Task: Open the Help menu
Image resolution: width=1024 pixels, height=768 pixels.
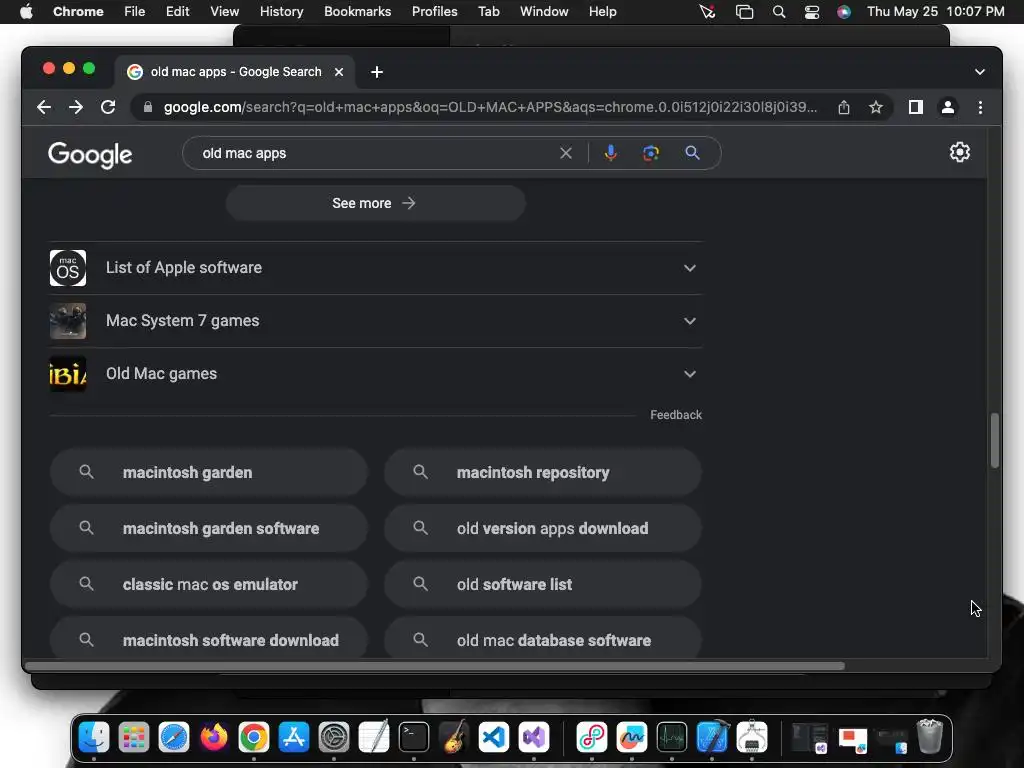Action: pos(602,11)
